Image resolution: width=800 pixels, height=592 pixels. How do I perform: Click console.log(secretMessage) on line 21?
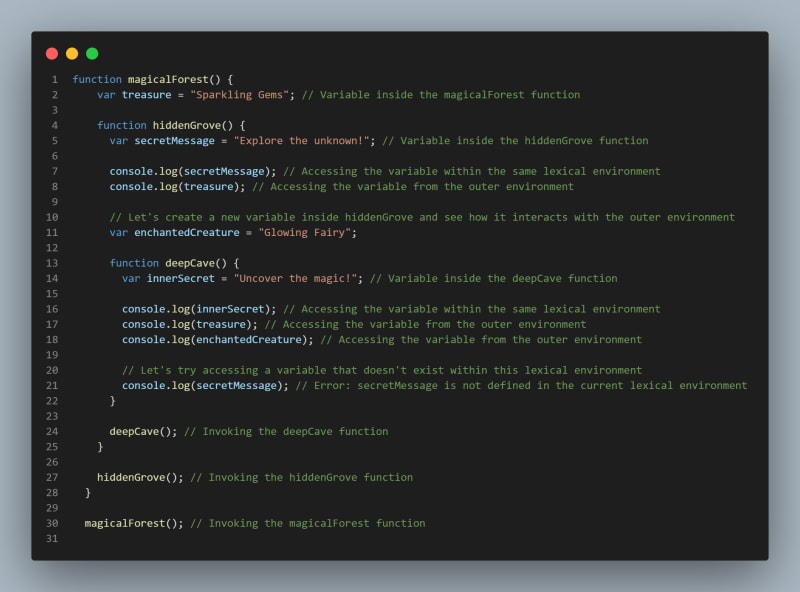(205, 385)
